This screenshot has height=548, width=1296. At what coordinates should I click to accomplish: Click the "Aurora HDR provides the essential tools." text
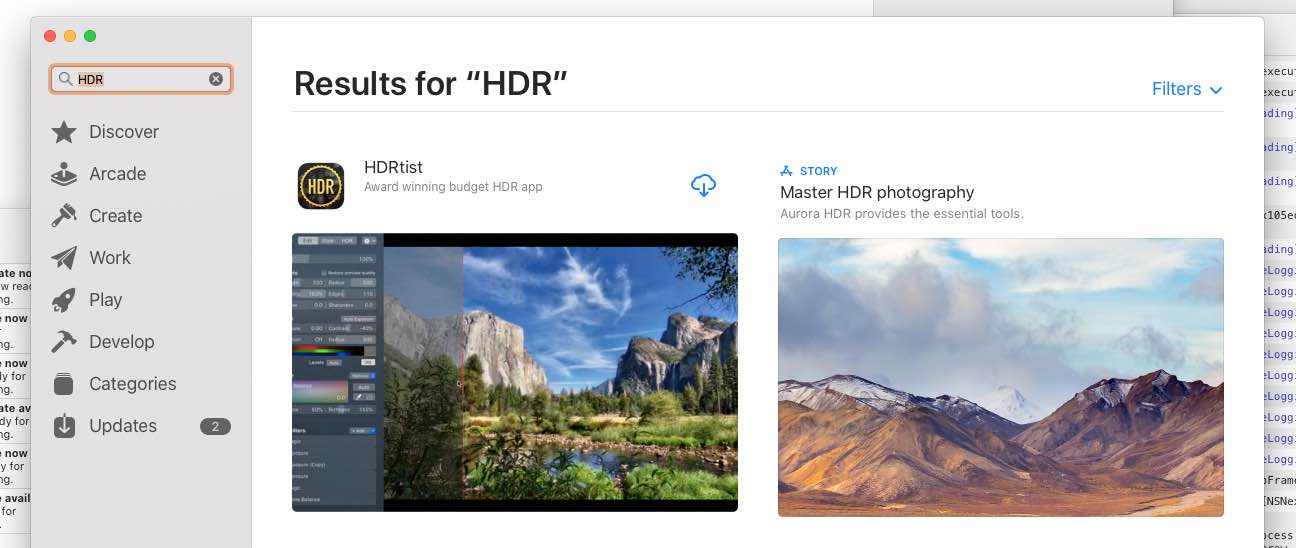pyautogui.click(x=902, y=214)
